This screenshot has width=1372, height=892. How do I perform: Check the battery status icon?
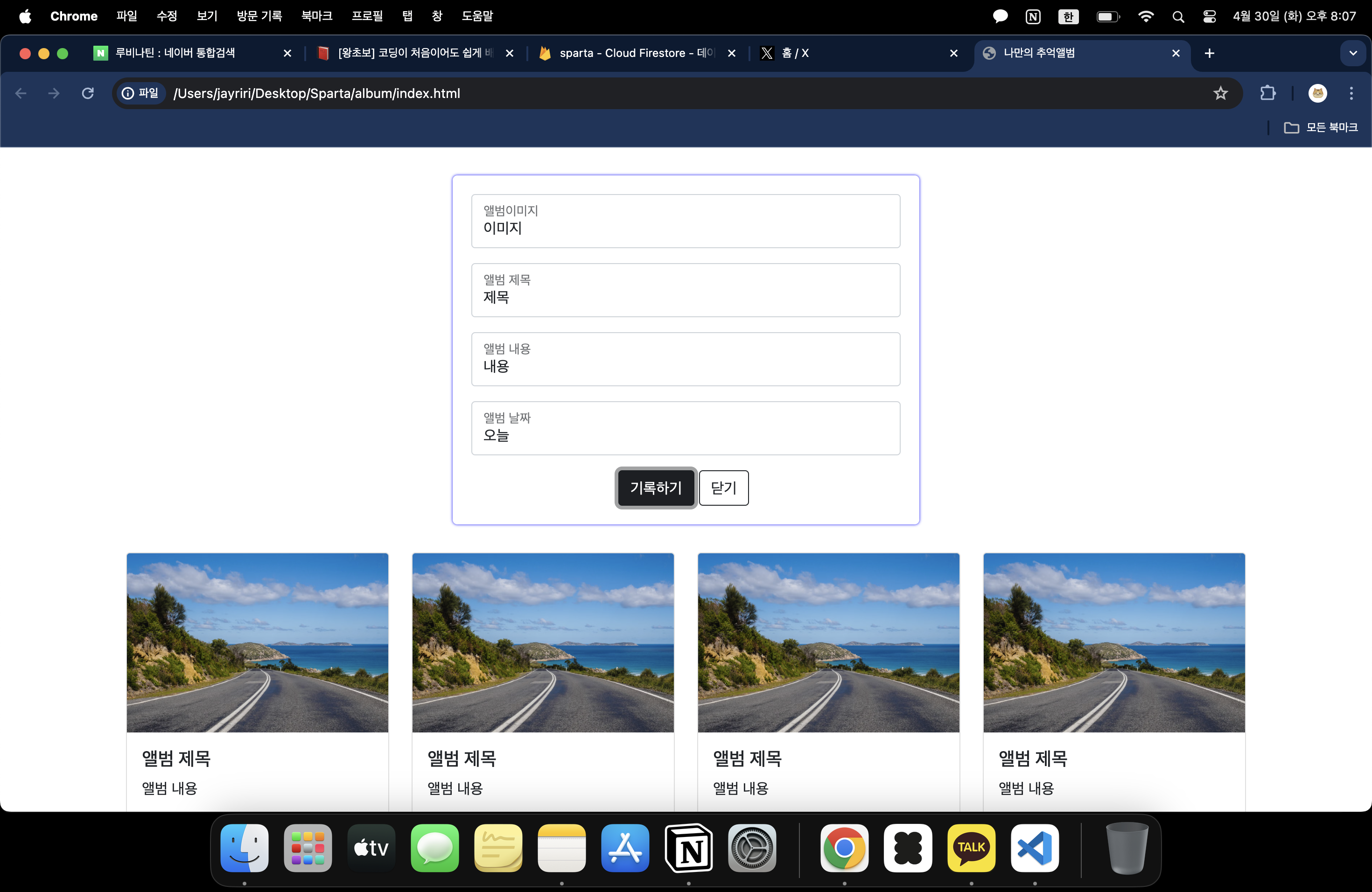point(1108,17)
